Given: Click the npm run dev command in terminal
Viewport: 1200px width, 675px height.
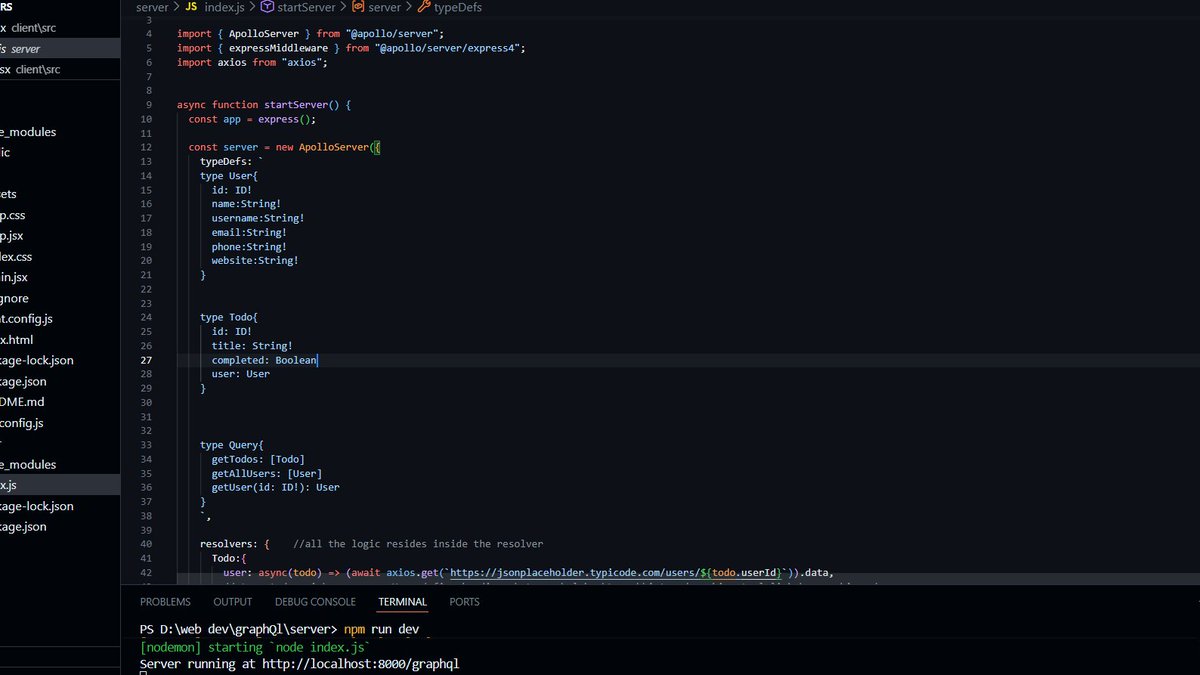Looking at the screenshot, I should tap(381, 629).
